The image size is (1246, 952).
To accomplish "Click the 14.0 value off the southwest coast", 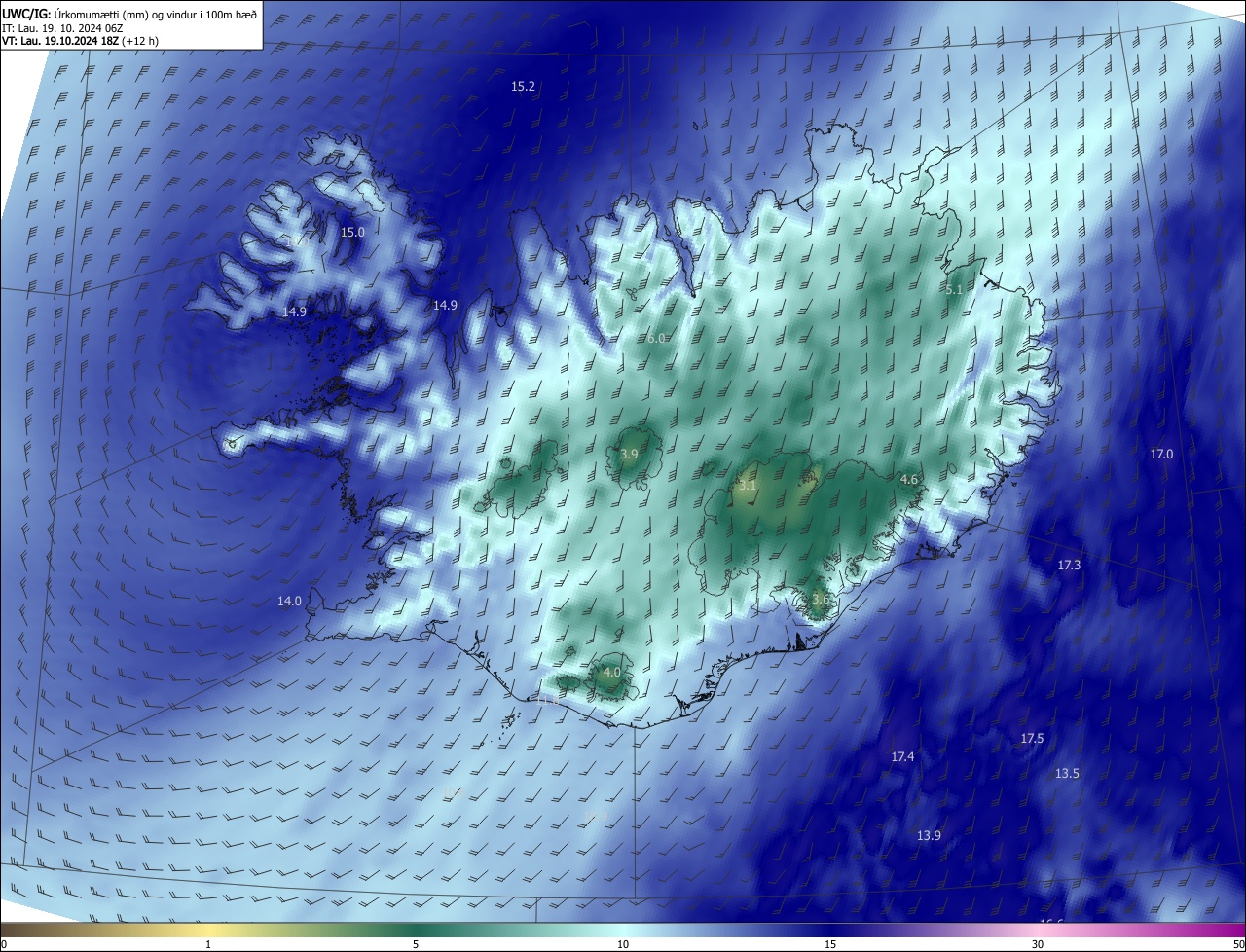I will click(289, 602).
